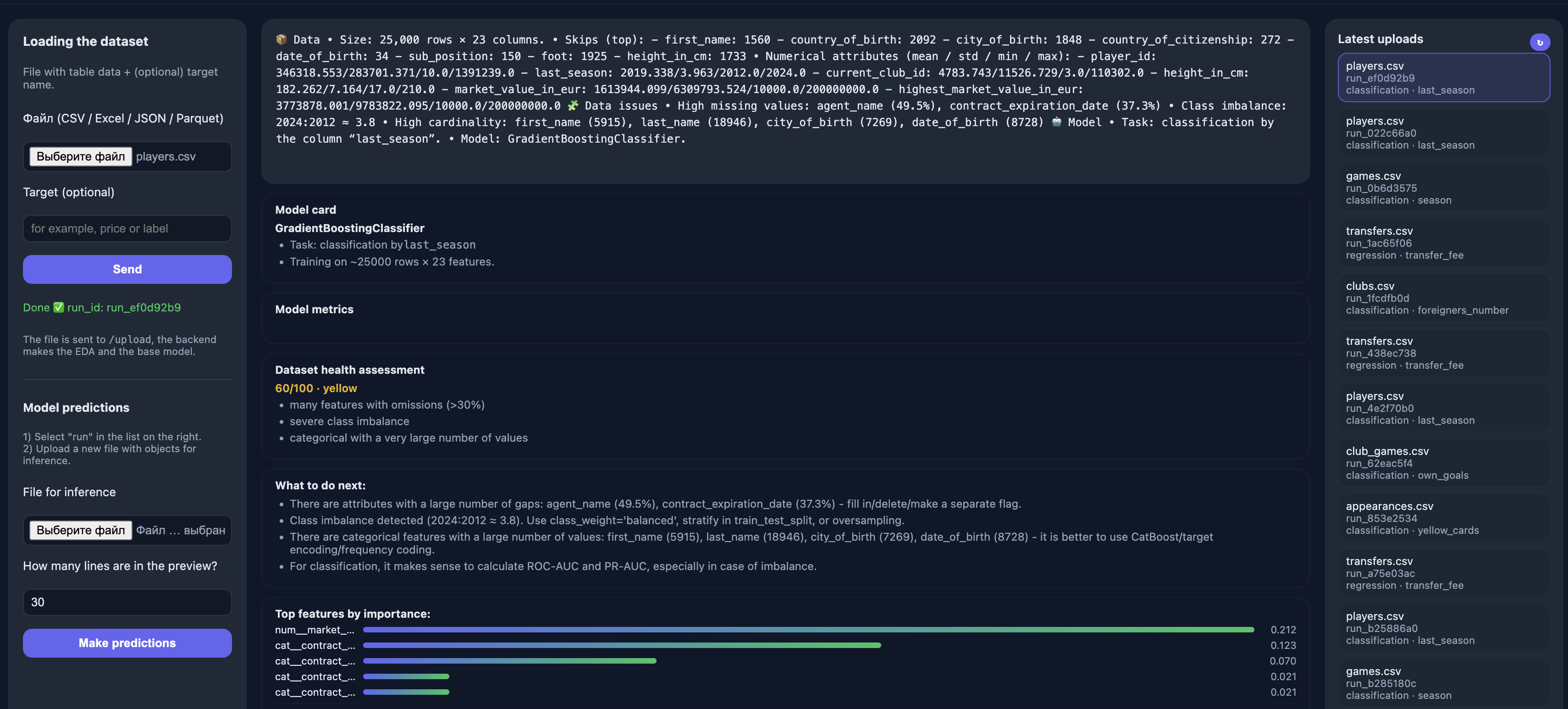The image size is (1568, 709).
Task: Open the games.csv run_0b6d3575 entry
Action: click(1443, 188)
